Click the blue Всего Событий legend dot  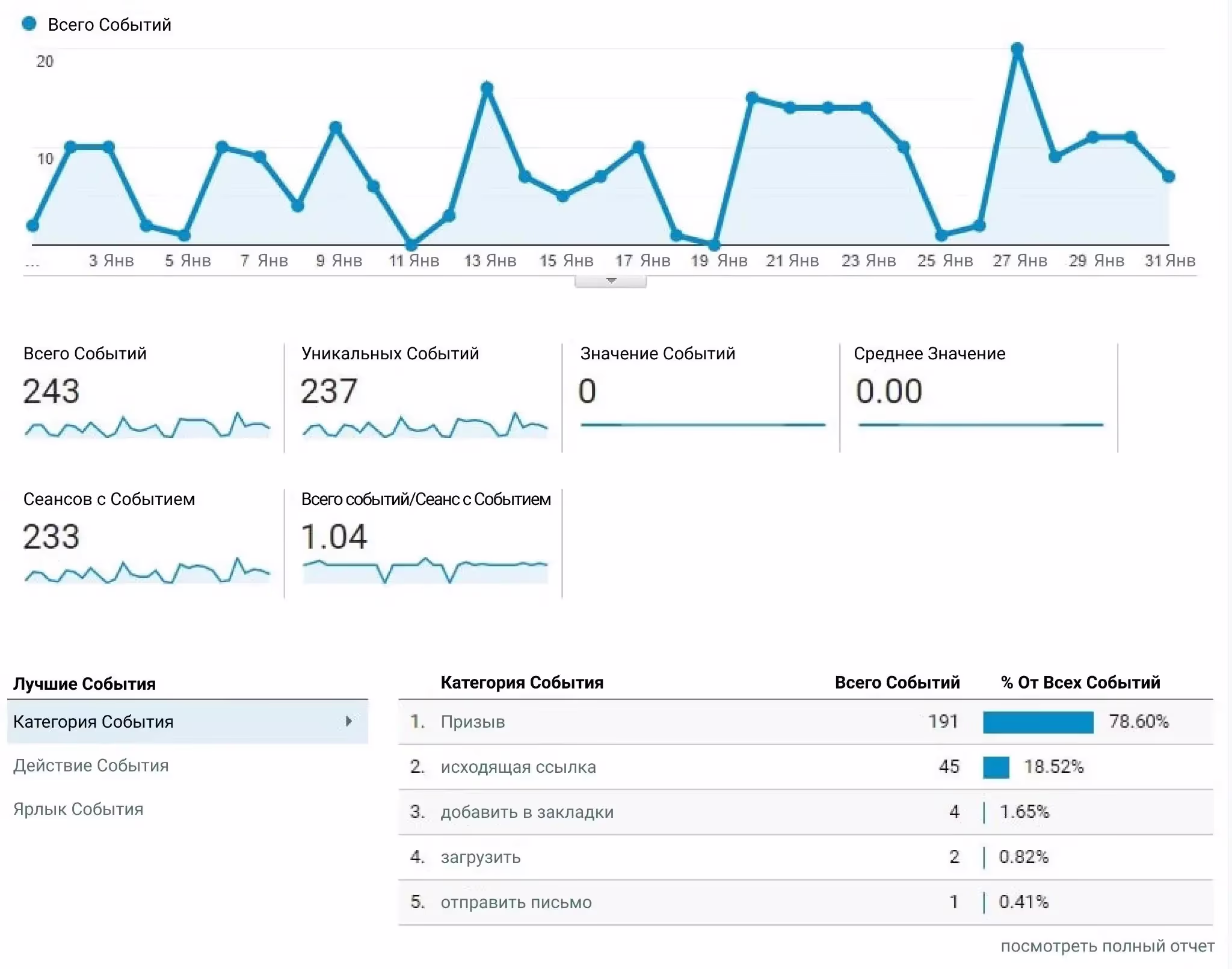point(29,24)
